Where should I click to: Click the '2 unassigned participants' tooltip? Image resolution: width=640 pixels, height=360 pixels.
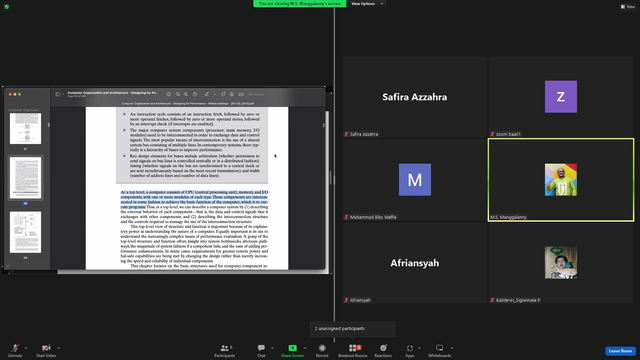coord(353,329)
